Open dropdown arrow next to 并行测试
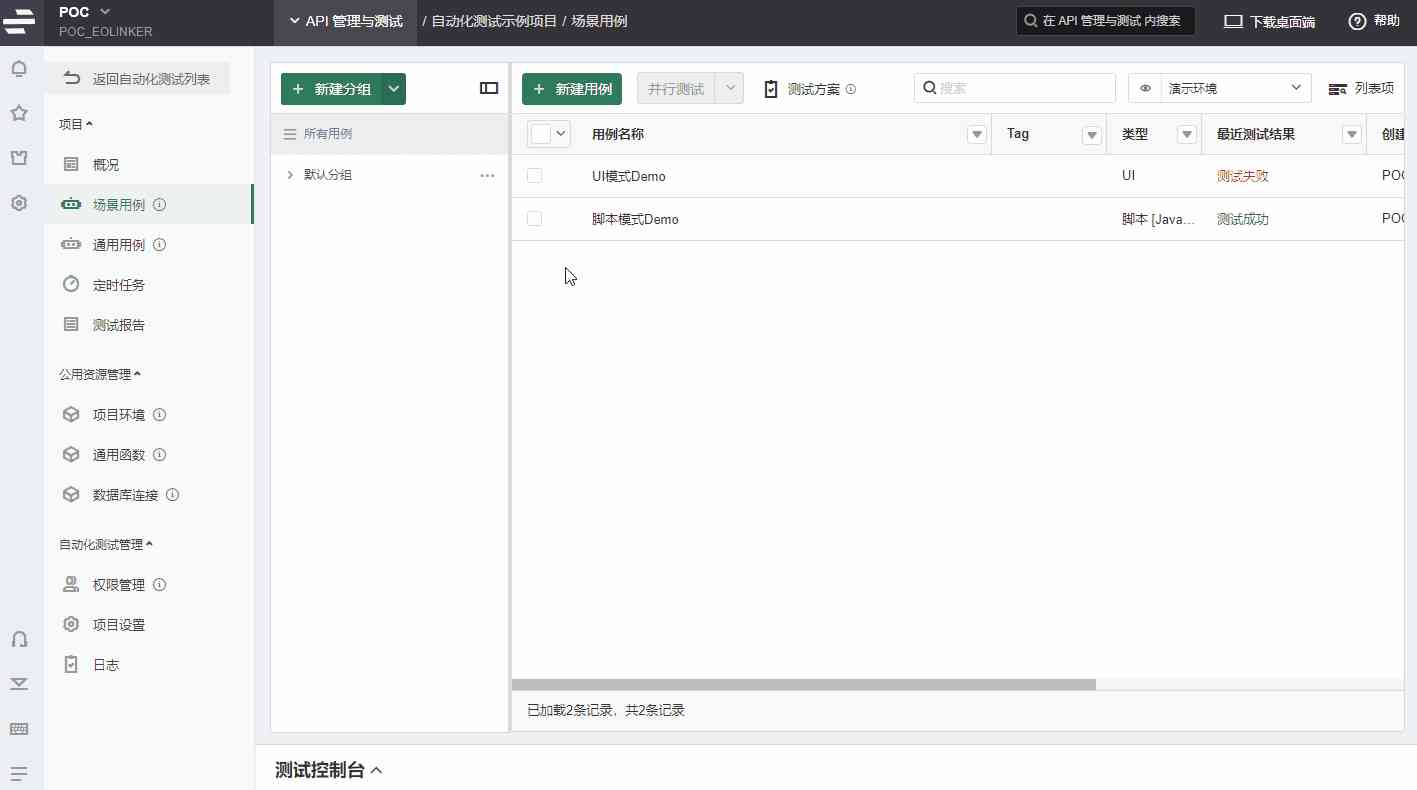1417x790 pixels. click(730, 88)
